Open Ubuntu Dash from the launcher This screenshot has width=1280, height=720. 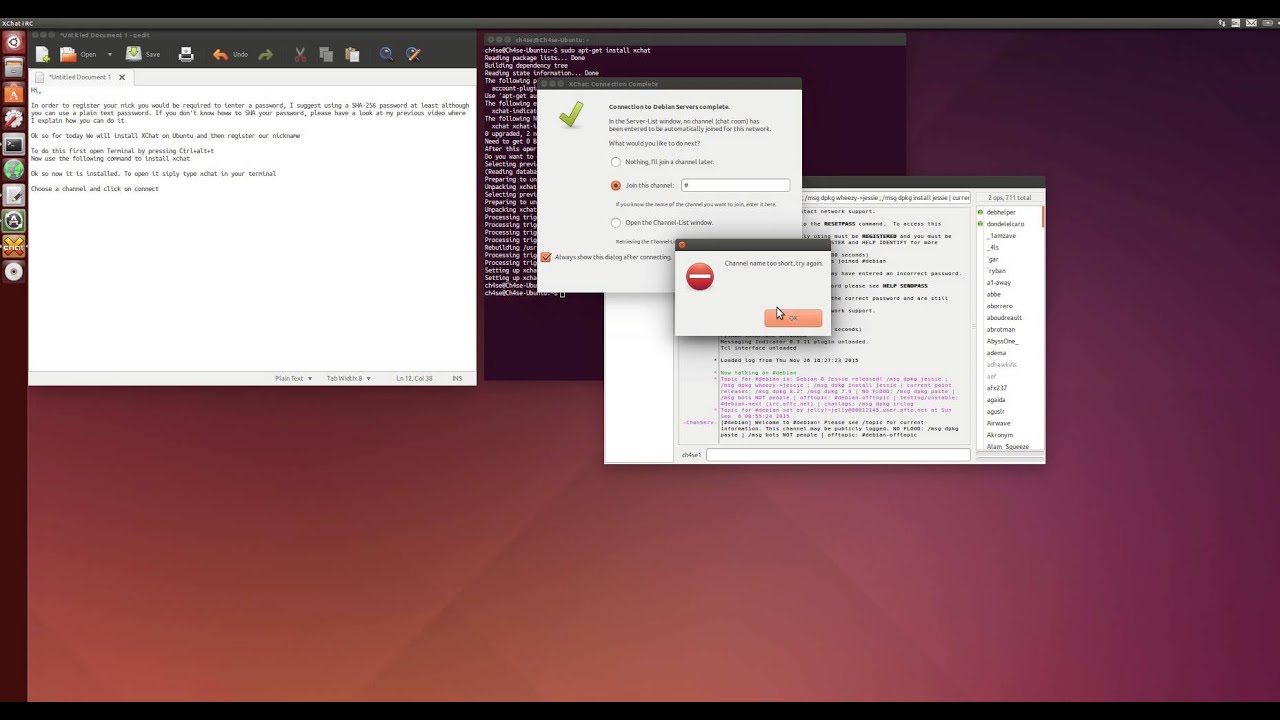pyautogui.click(x=13, y=42)
